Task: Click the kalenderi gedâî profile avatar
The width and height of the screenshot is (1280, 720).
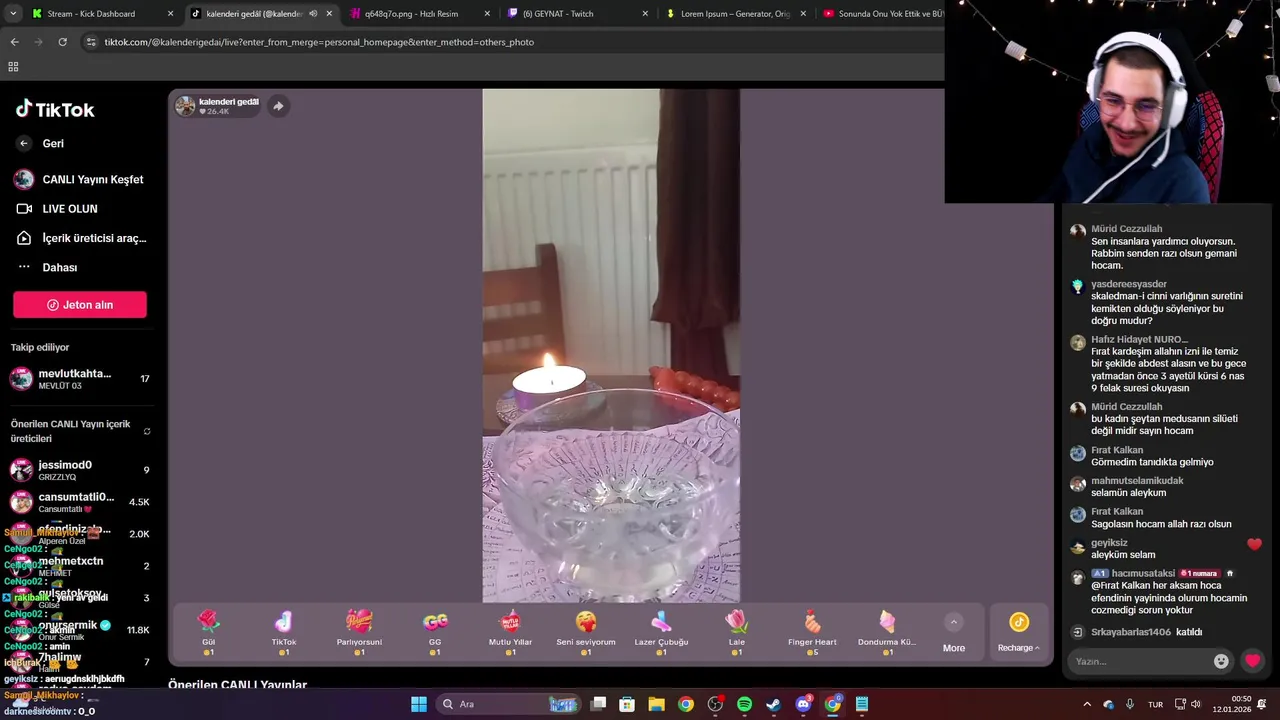Action: click(x=185, y=106)
